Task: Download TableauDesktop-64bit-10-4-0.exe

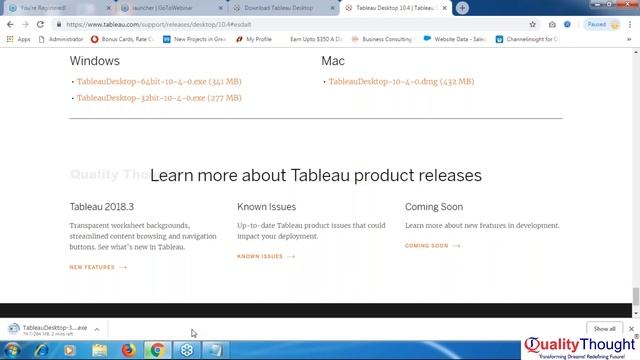Action: point(159,81)
